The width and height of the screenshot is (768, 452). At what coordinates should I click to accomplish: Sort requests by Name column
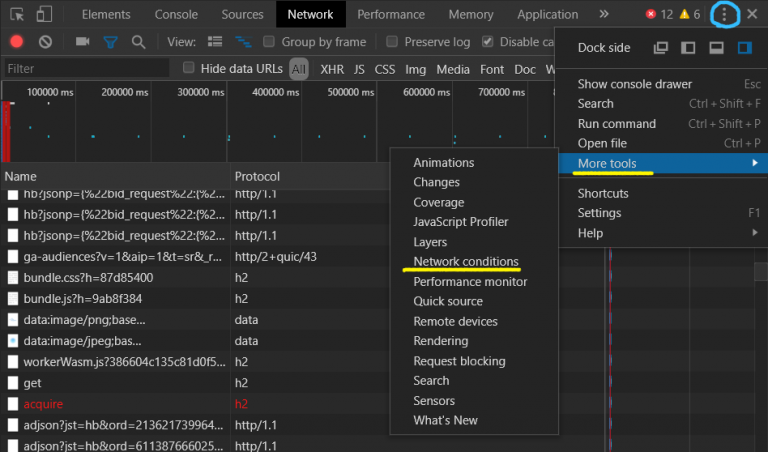pos(116,176)
